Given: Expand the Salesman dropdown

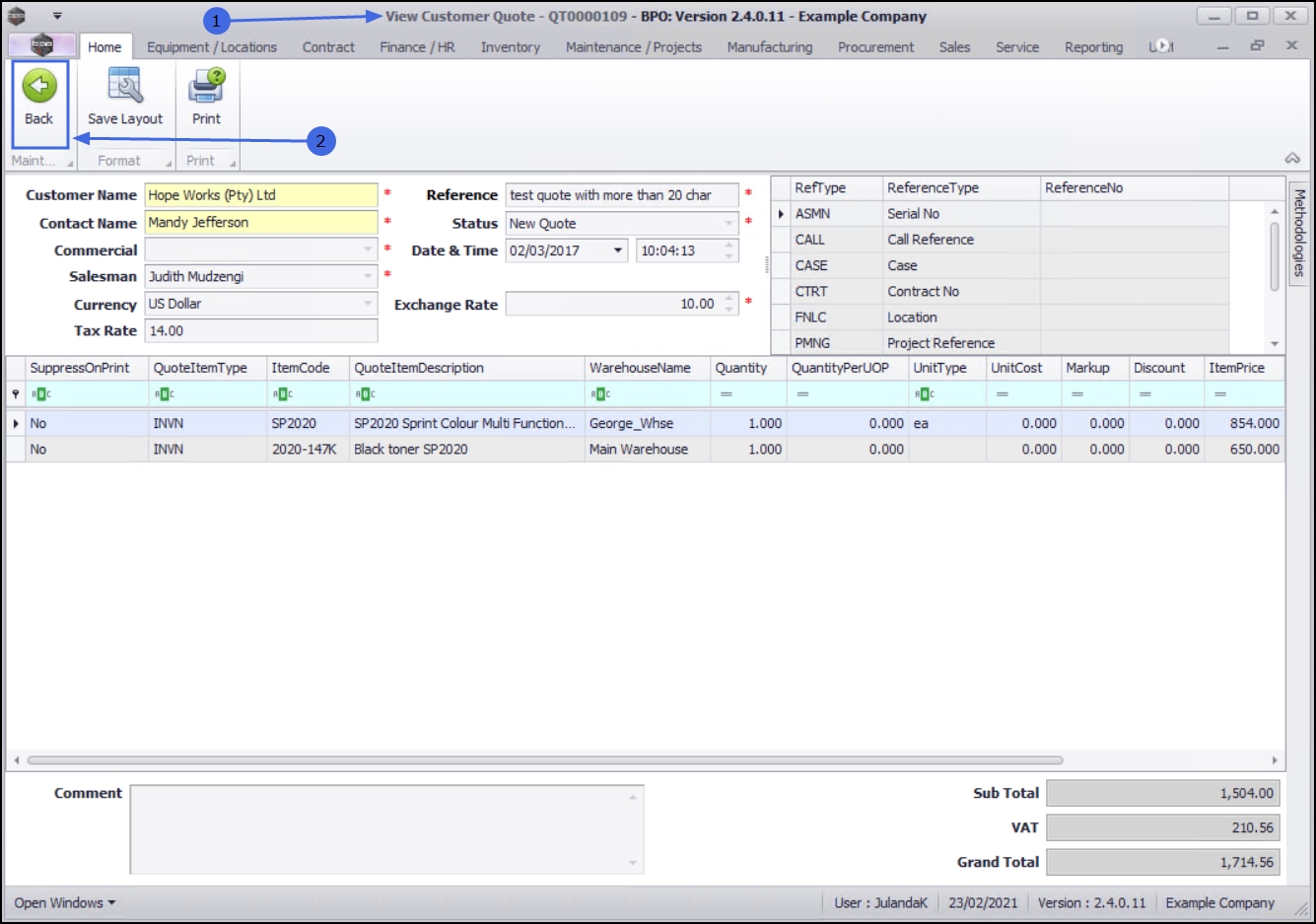Looking at the screenshot, I should (368, 277).
